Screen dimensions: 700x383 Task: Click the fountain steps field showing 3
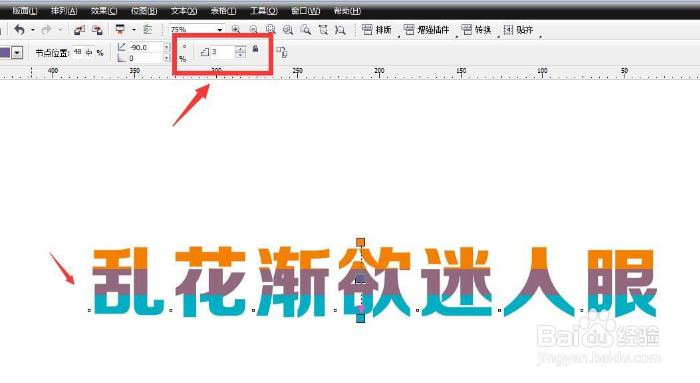223,52
